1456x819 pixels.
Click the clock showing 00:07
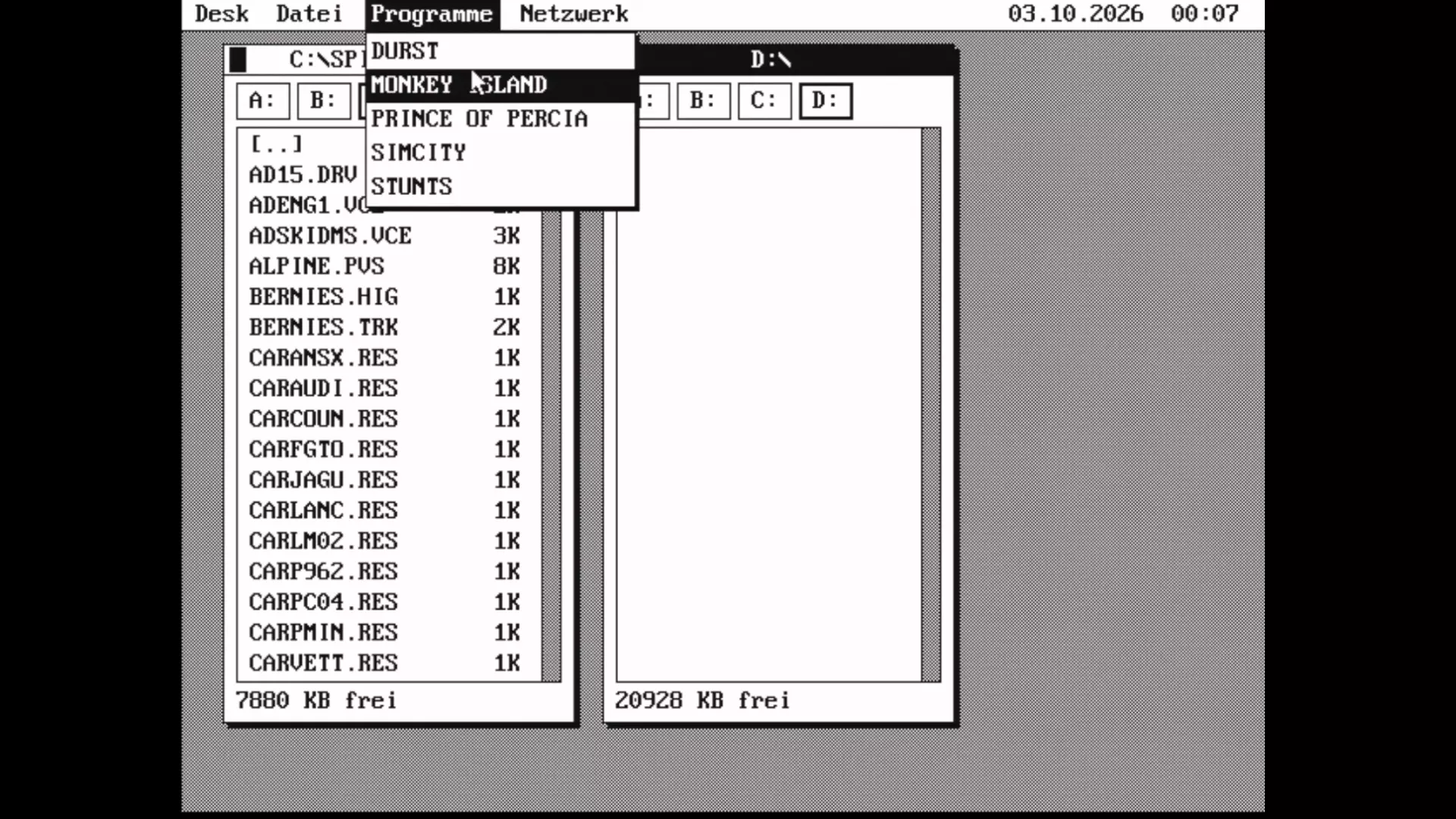point(1205,14)
